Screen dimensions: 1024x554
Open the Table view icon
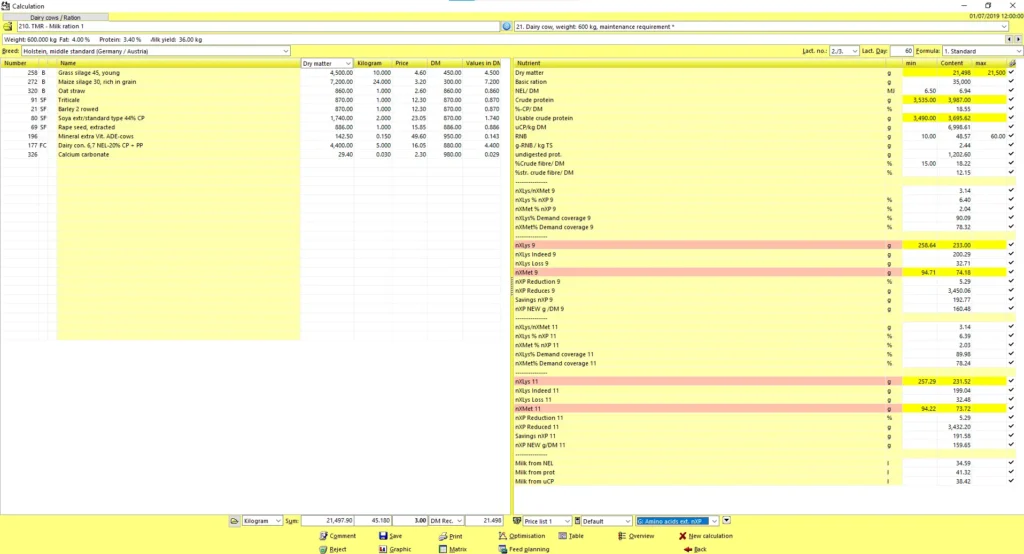[x=562, y=536]
